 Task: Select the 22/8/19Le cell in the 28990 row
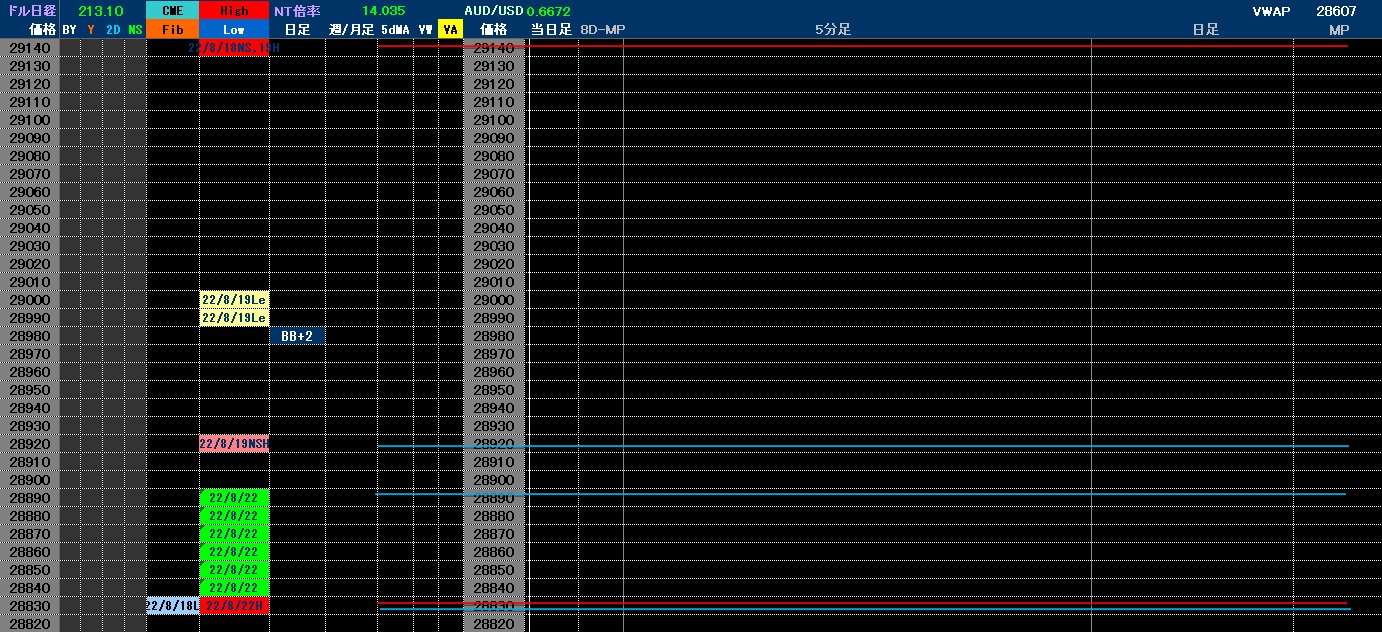pos(234,318)
